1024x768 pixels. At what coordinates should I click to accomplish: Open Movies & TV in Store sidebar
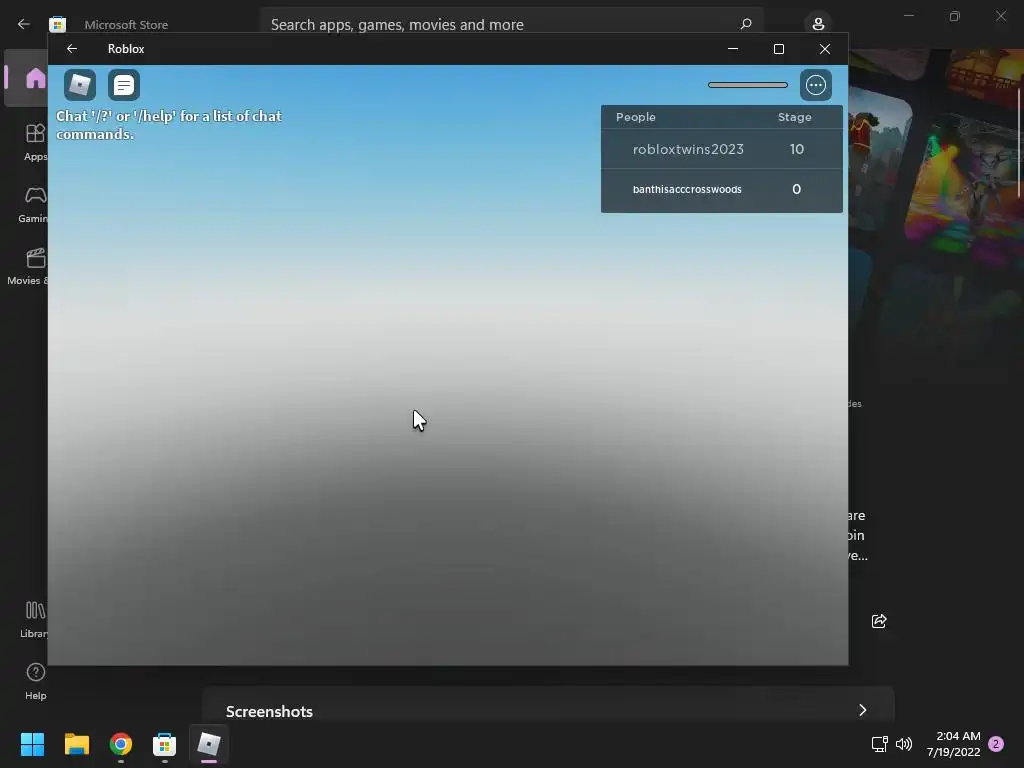30,266
